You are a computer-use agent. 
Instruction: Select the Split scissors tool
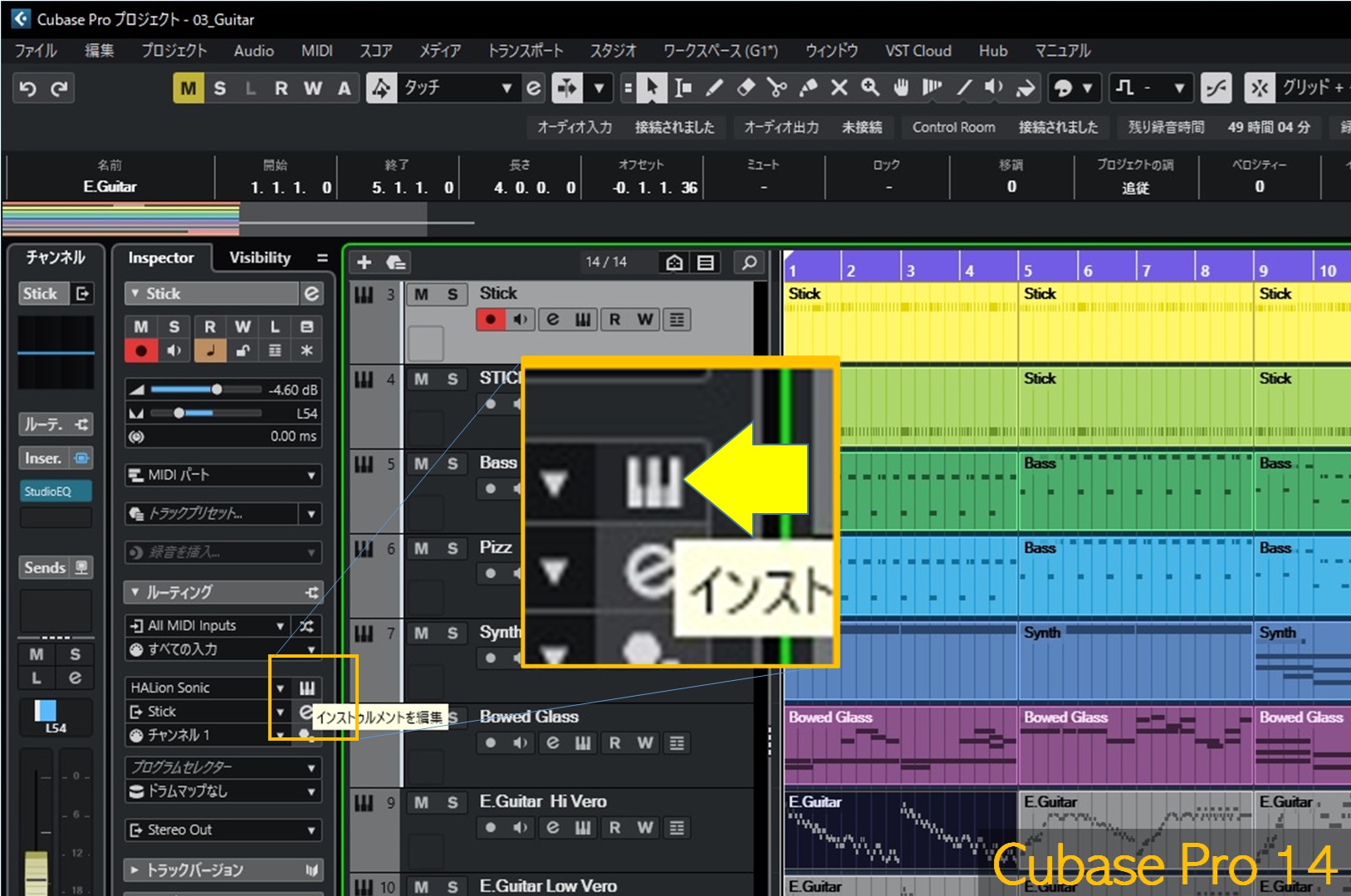tap(777, 88)
